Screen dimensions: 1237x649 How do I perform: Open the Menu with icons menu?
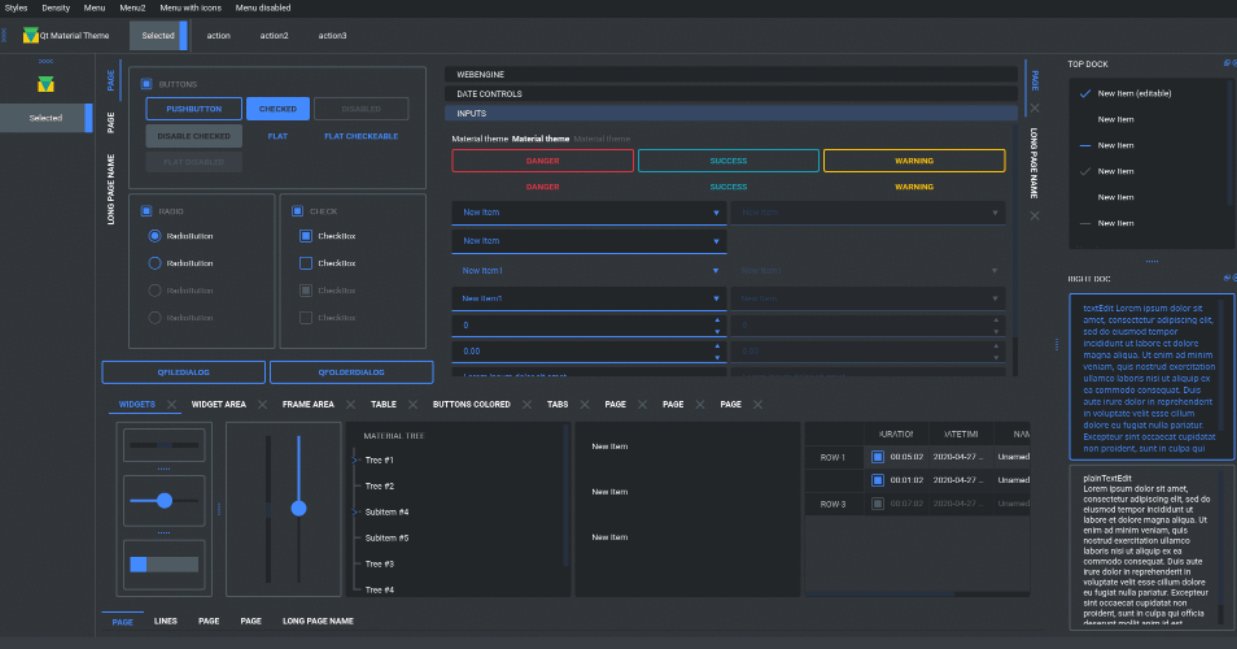click(191, 8)
